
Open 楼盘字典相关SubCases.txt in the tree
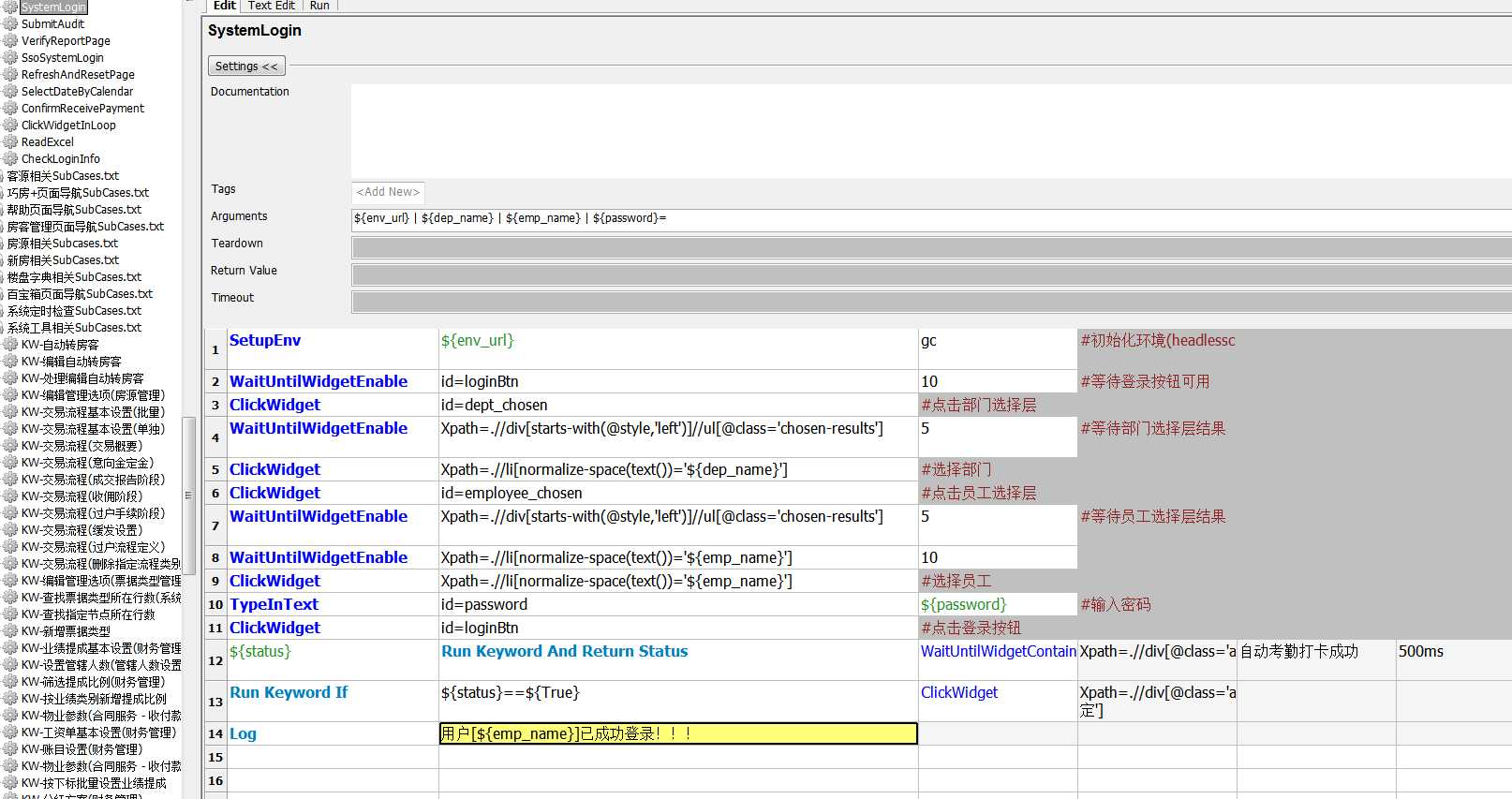pos(74,277)
